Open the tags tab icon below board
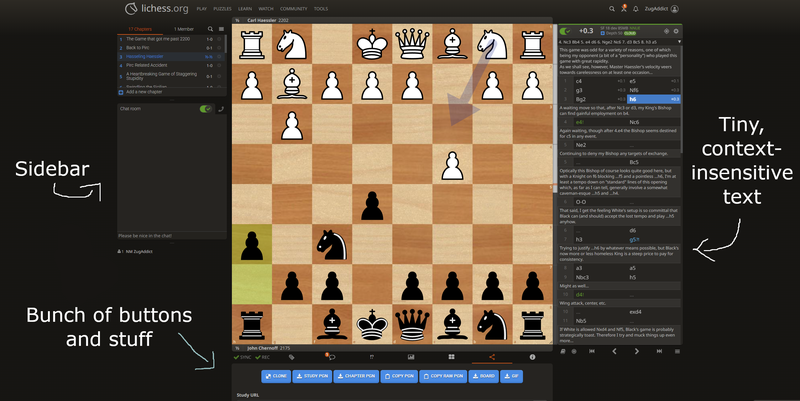Viewport: 800px width, 401px height. pyautogui.click(x=291, y=357)
